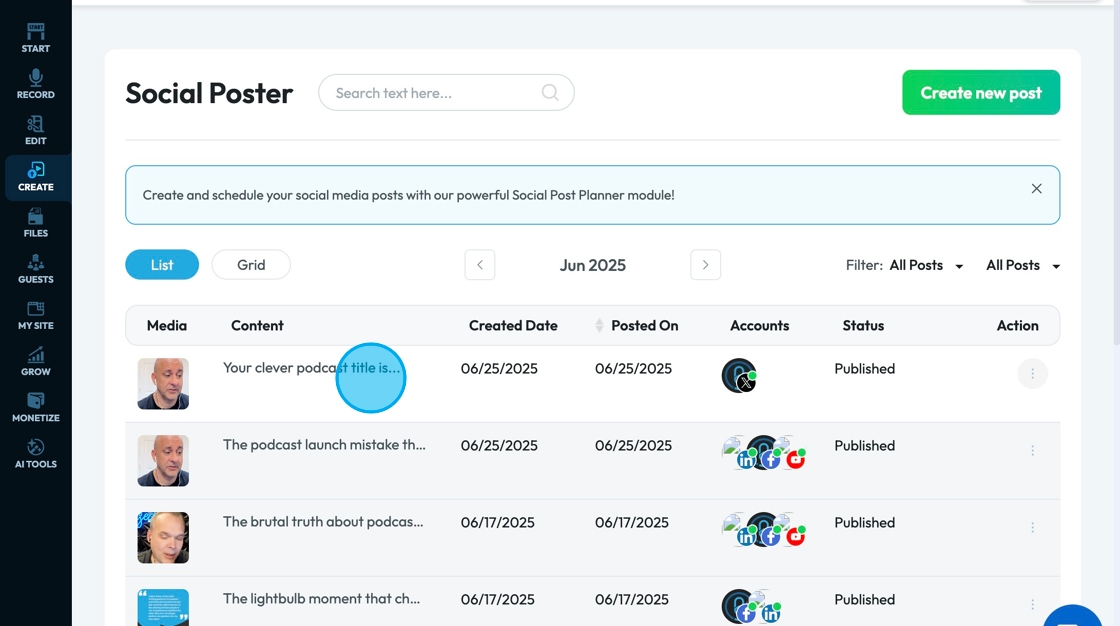
Task: Go to previous month
Action: click(x=480, y=264)
